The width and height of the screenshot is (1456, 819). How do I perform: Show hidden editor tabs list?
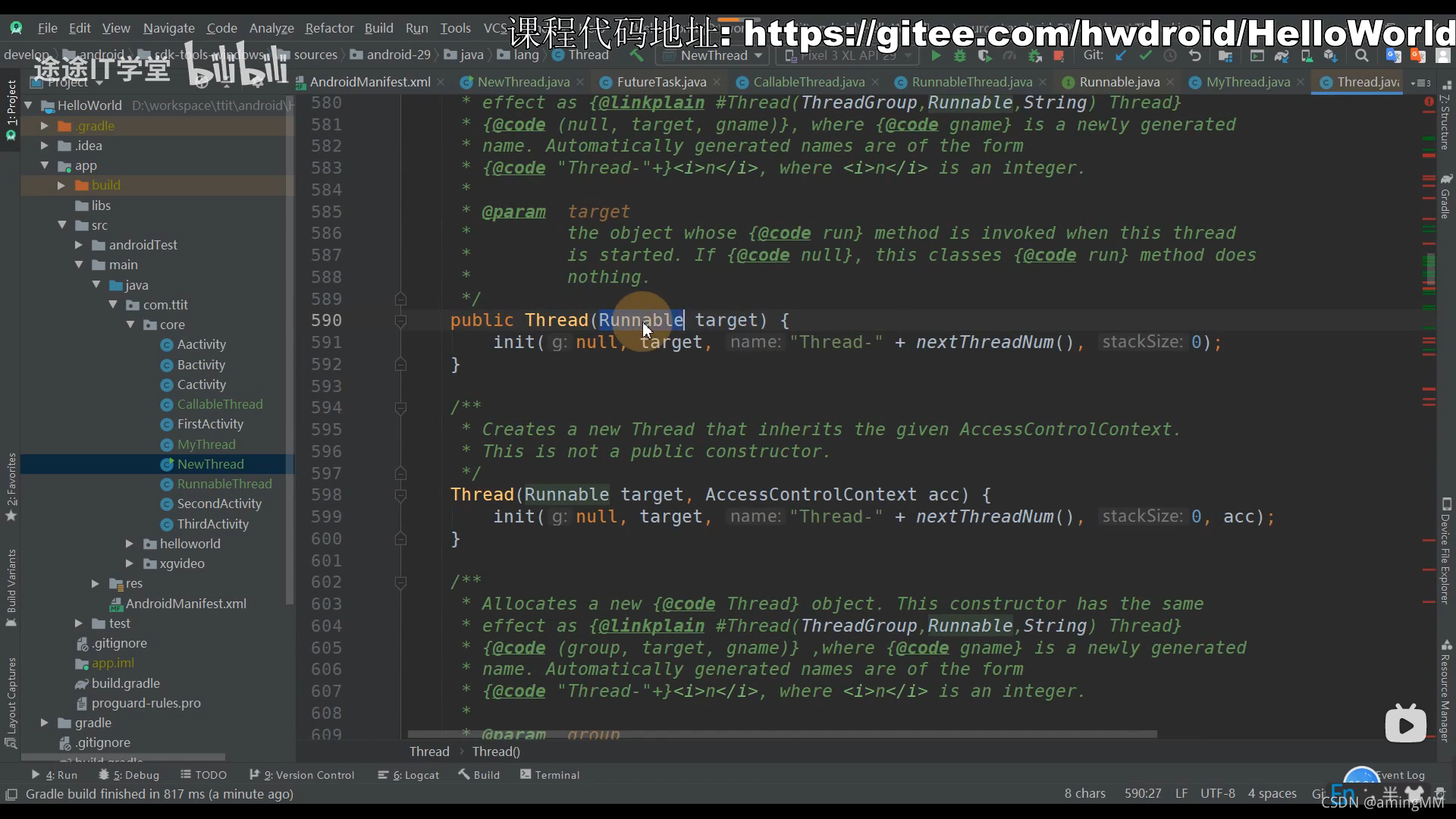point(1420,82)
